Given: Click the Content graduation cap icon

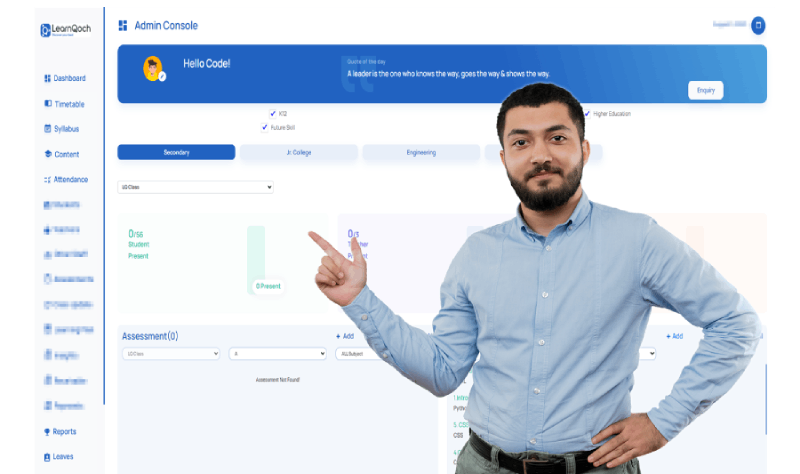Looking at the screenshot, I should 48,154.
